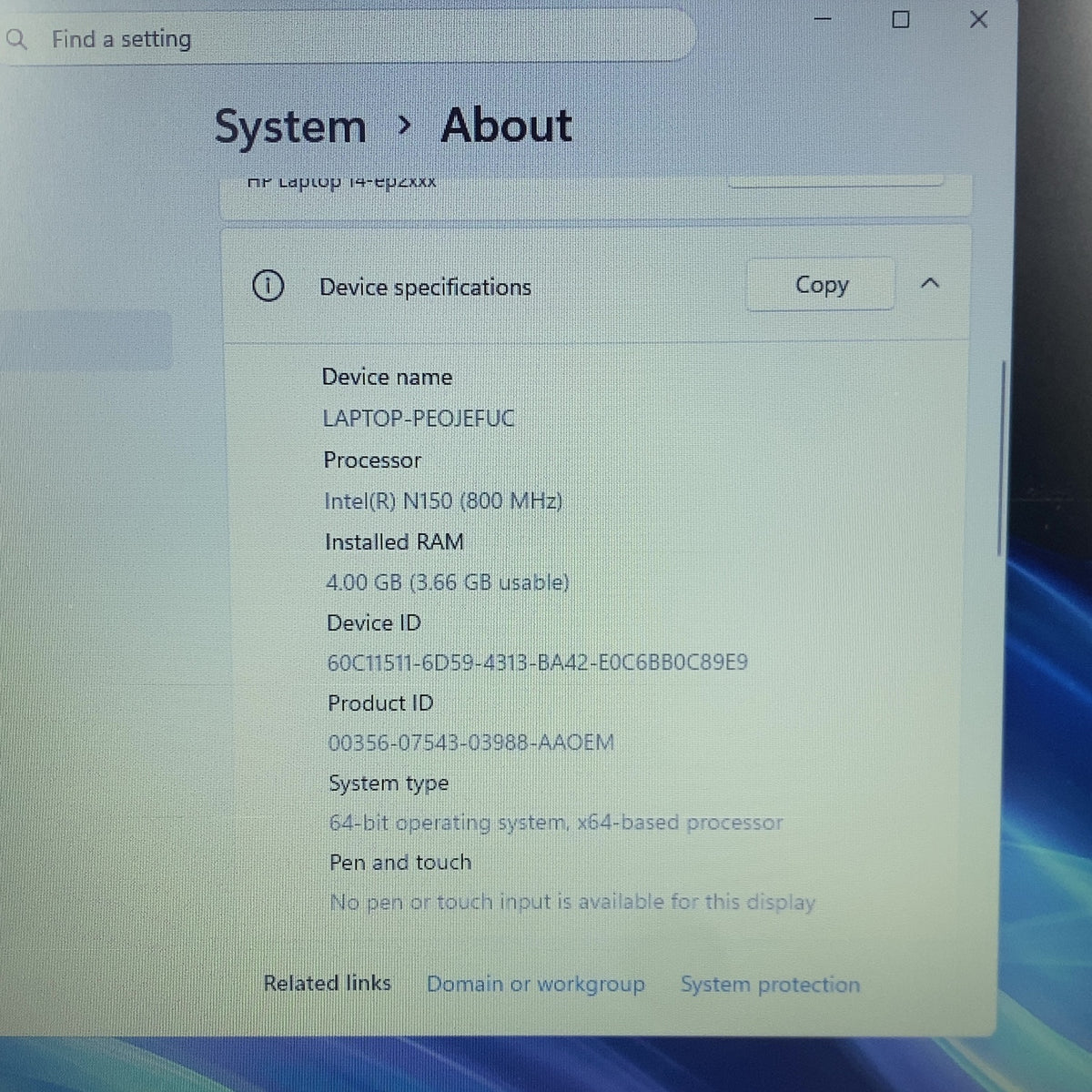Select the No pen or touch input text

point(572,902)
